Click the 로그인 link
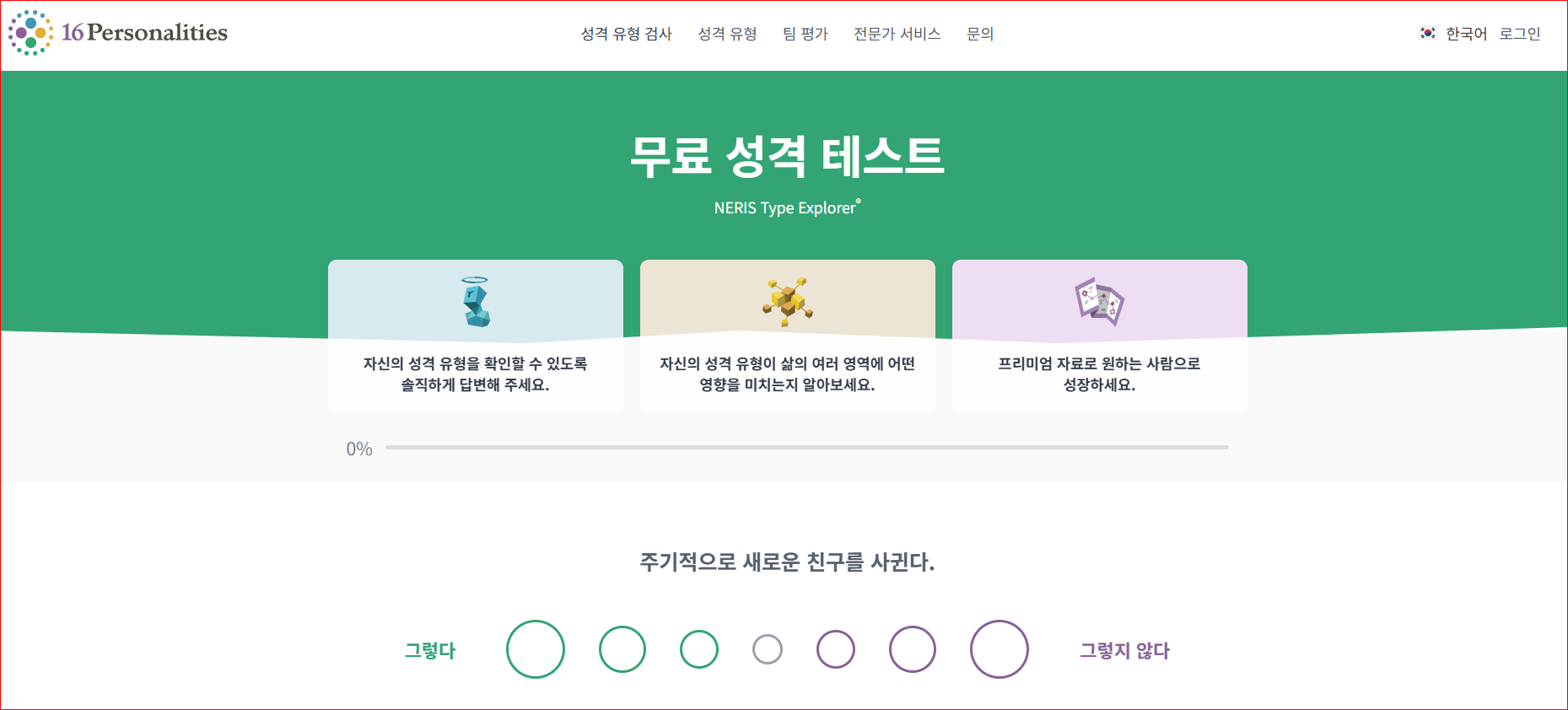Viewport: 1568px width, 710px height. pos(1519,34)
